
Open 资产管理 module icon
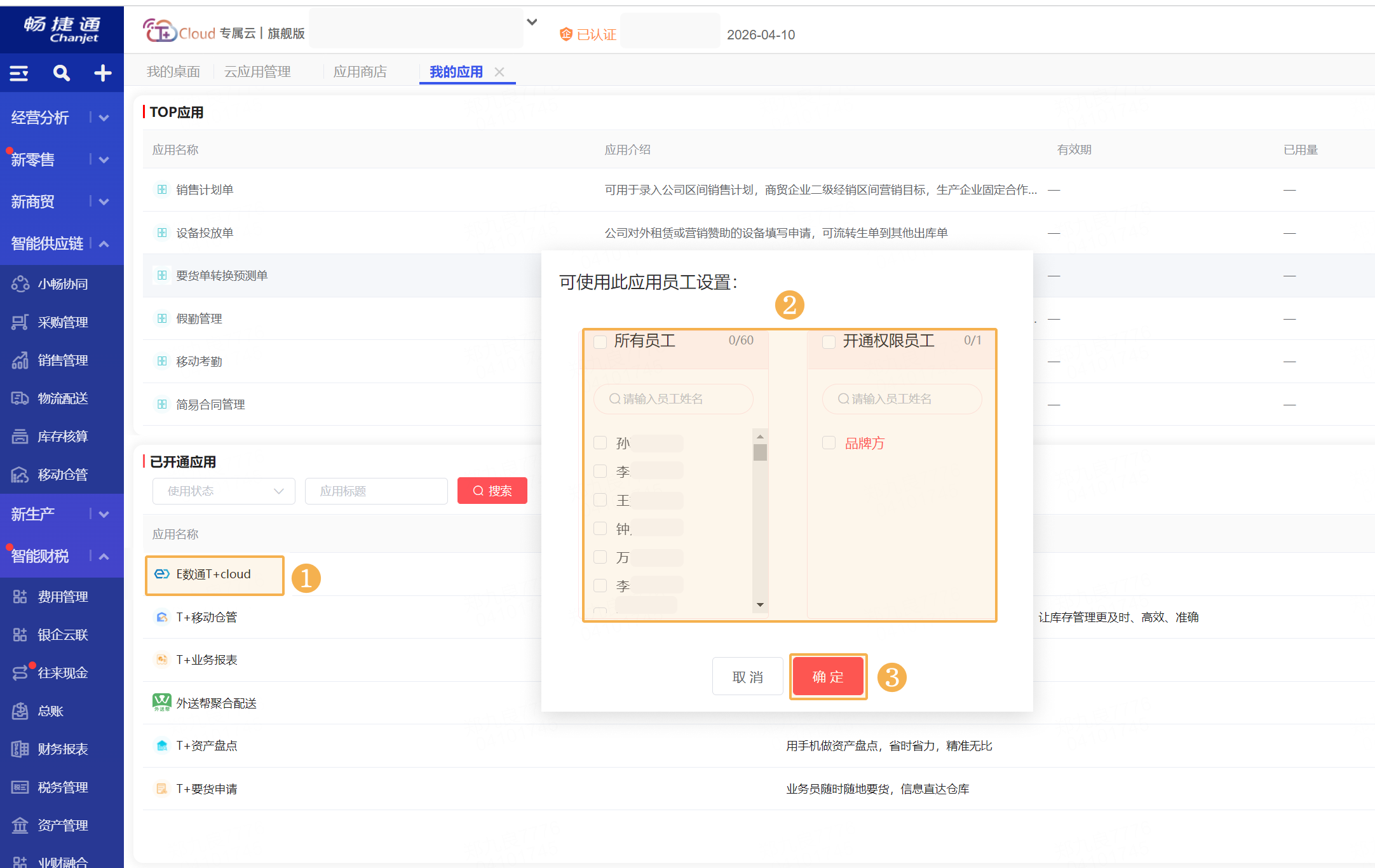pos(20,825)
